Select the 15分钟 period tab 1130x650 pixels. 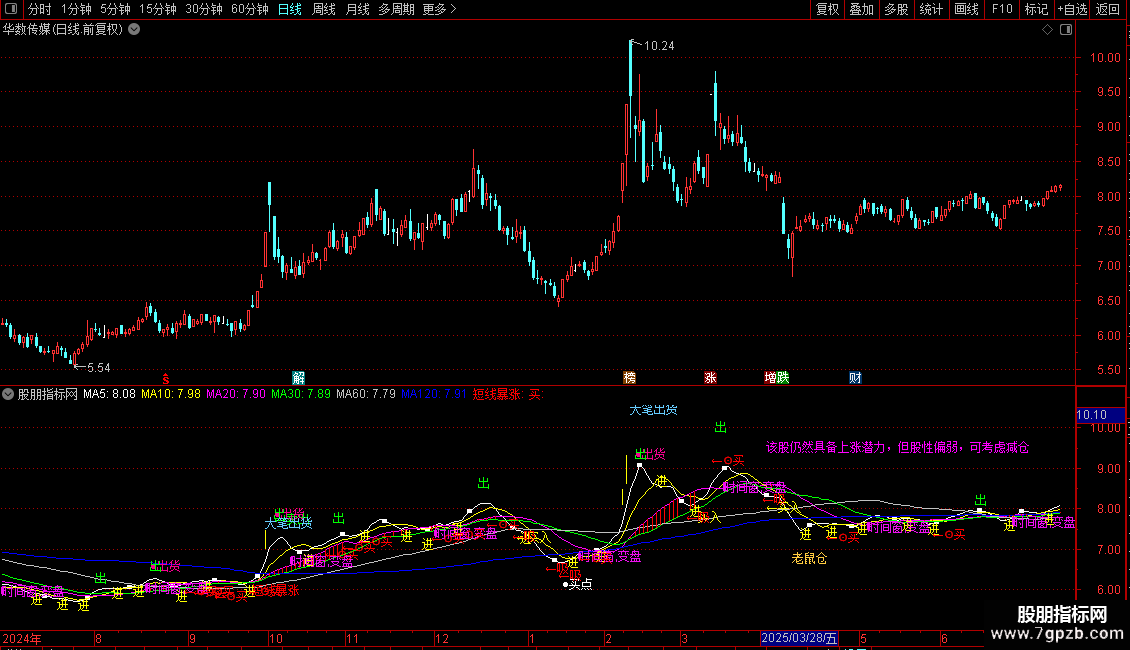pyautogui.click(x=158, y=9)
